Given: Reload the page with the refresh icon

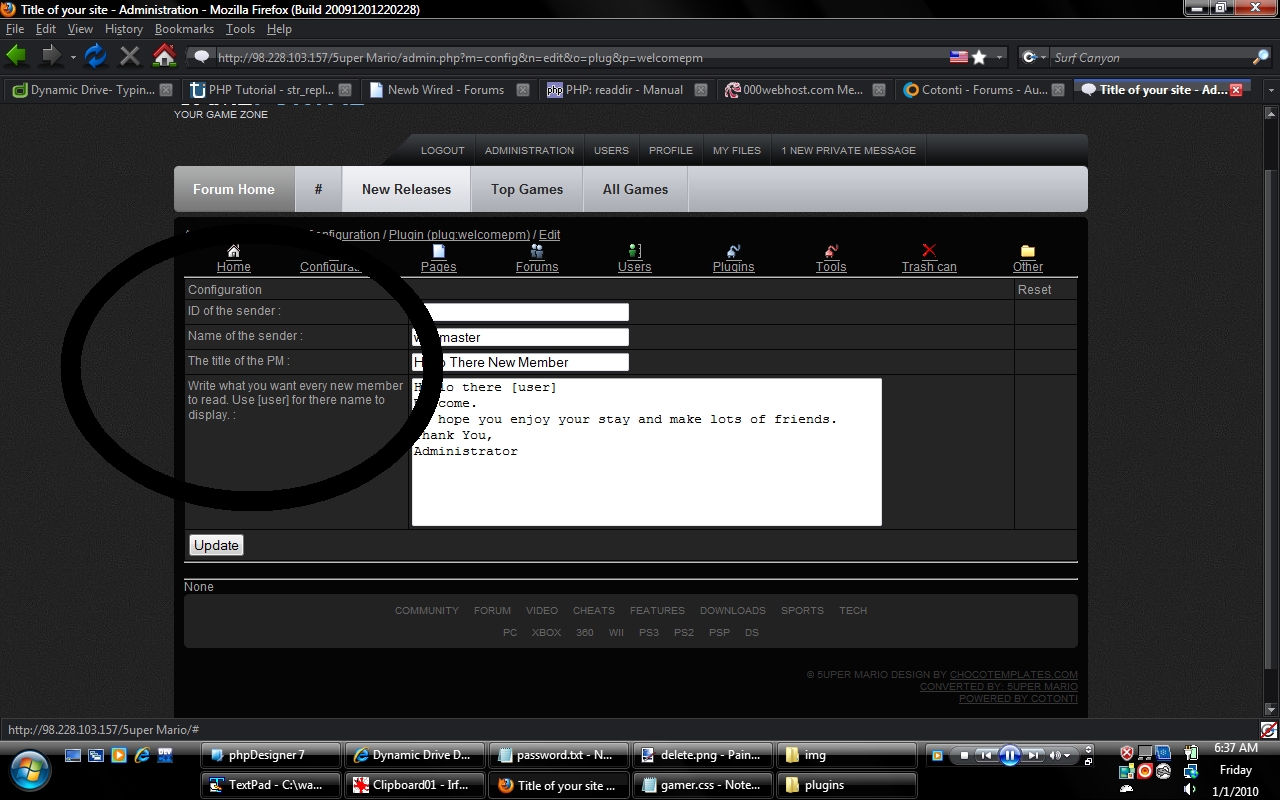Looking at the screenshot, I should coord(96,56).
